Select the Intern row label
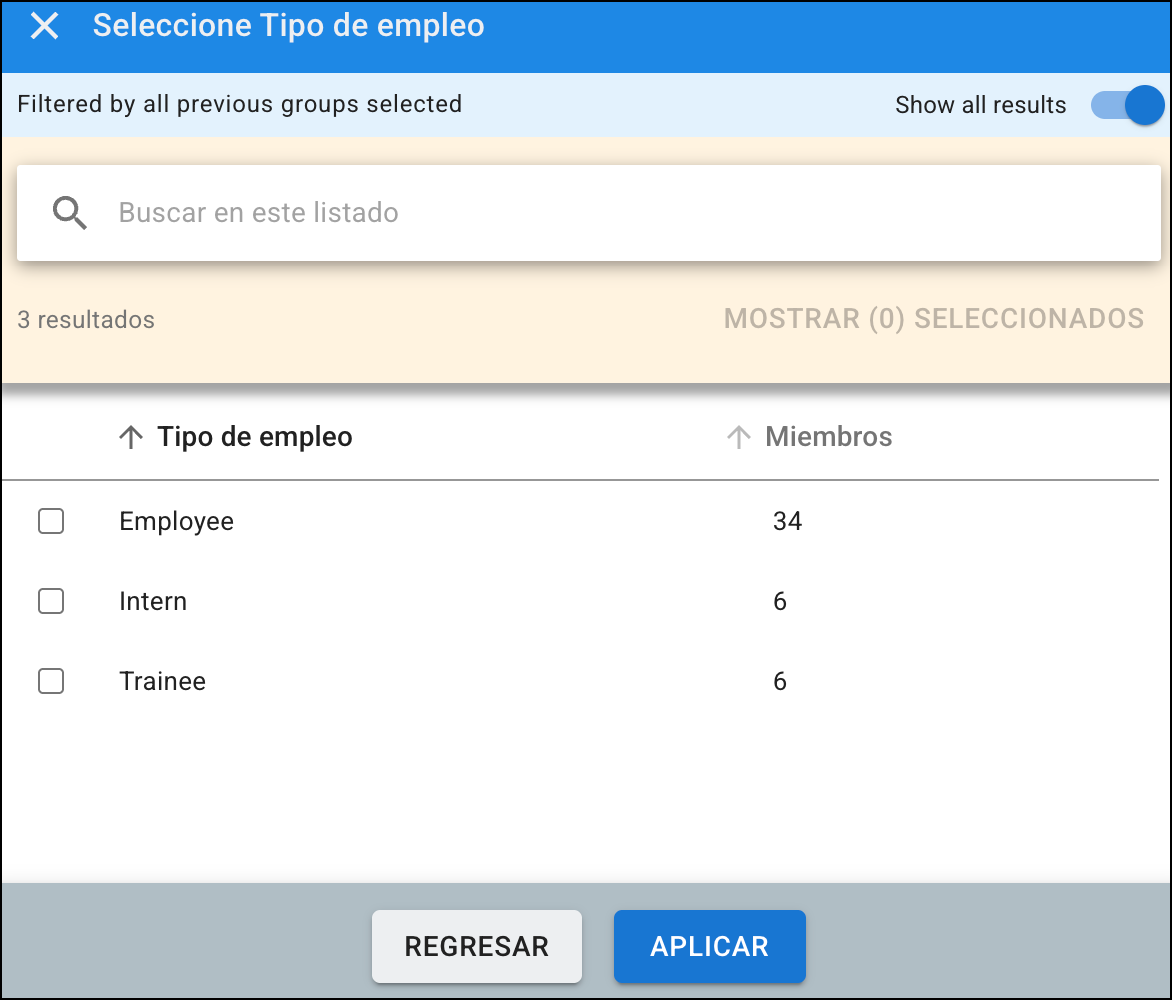This screenshot has height=1000, width=1172. tap(153, 601)
